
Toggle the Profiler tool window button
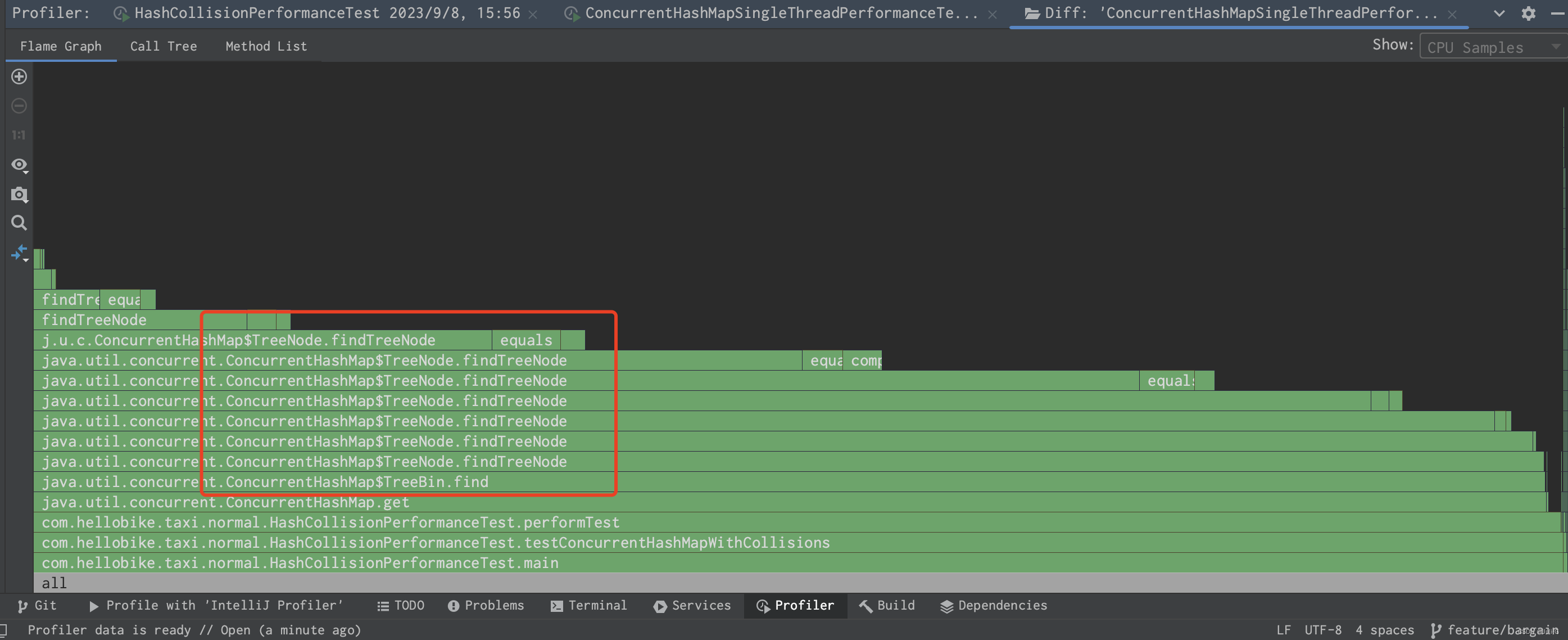click(x=796, y=605)
